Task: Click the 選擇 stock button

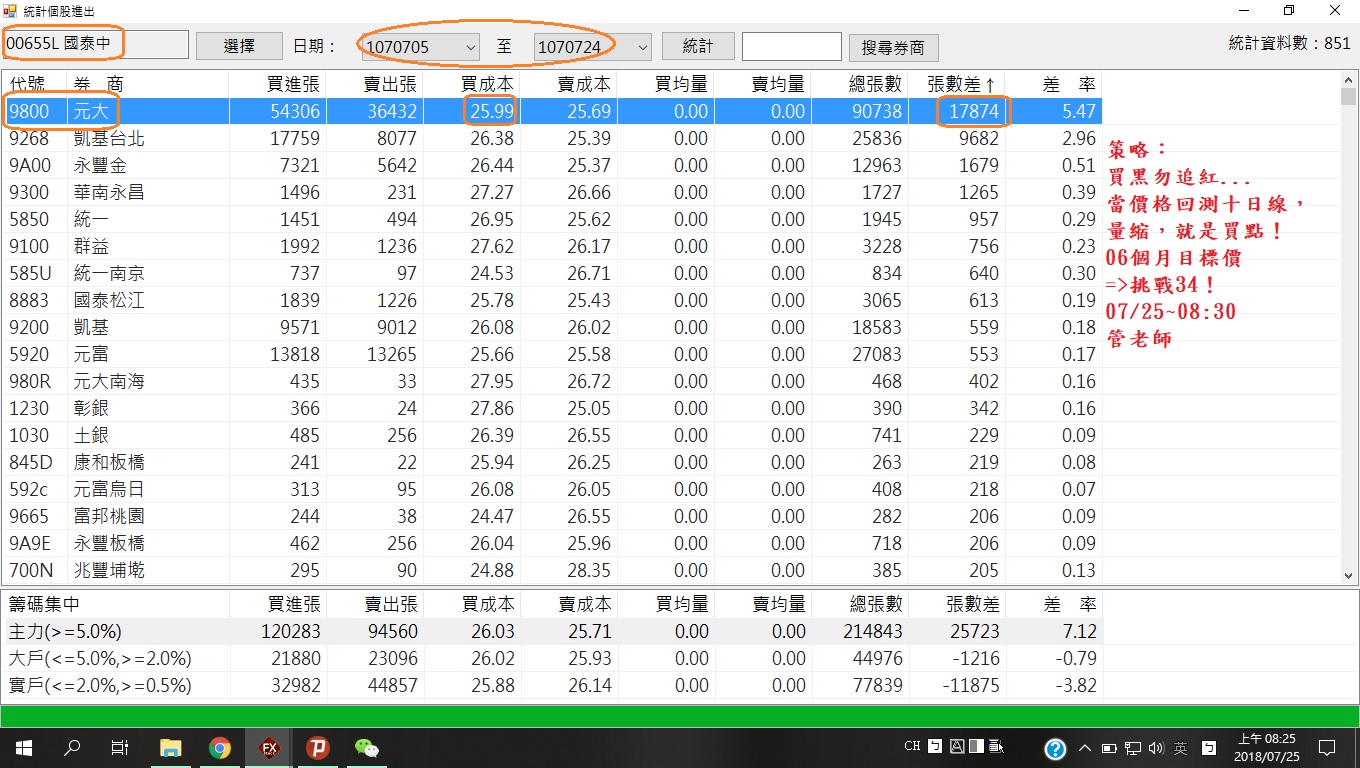Action: [239, 46]
